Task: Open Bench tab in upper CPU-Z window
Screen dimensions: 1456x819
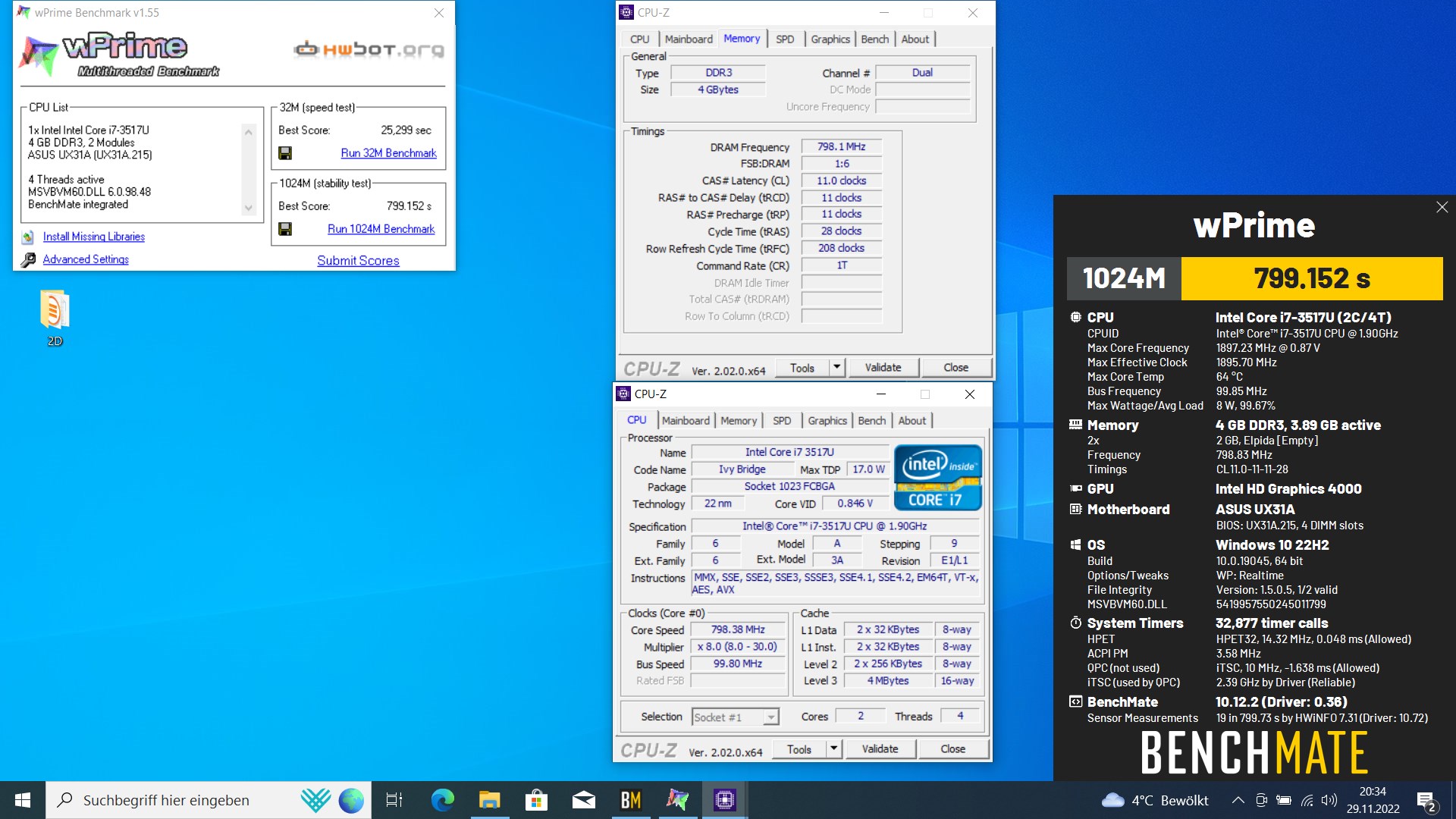Action: [874, 39]
